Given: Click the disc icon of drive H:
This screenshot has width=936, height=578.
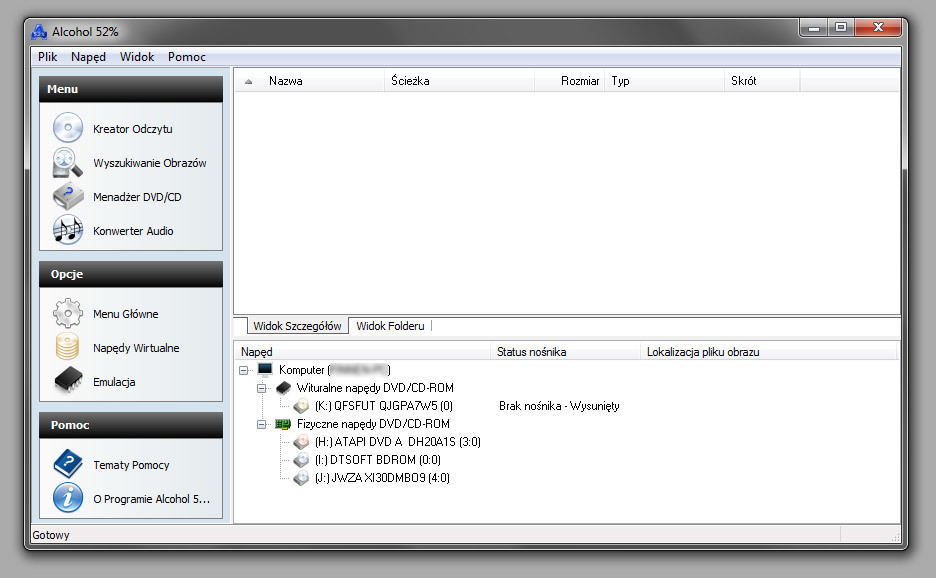Looking at the screenshot, I should 301,442.
